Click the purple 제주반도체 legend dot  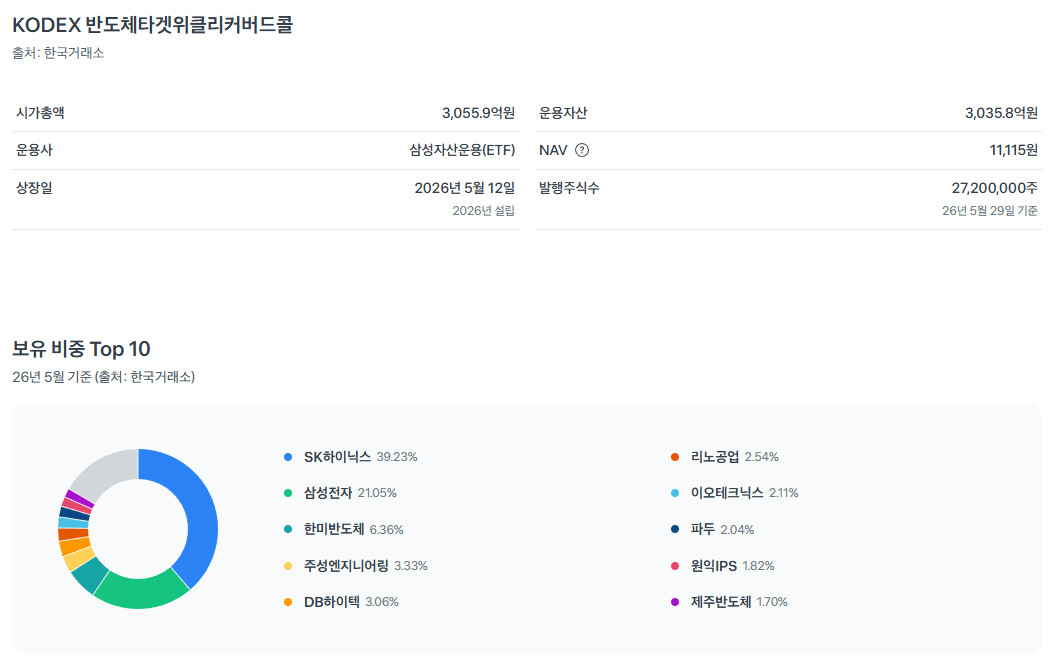675,602
